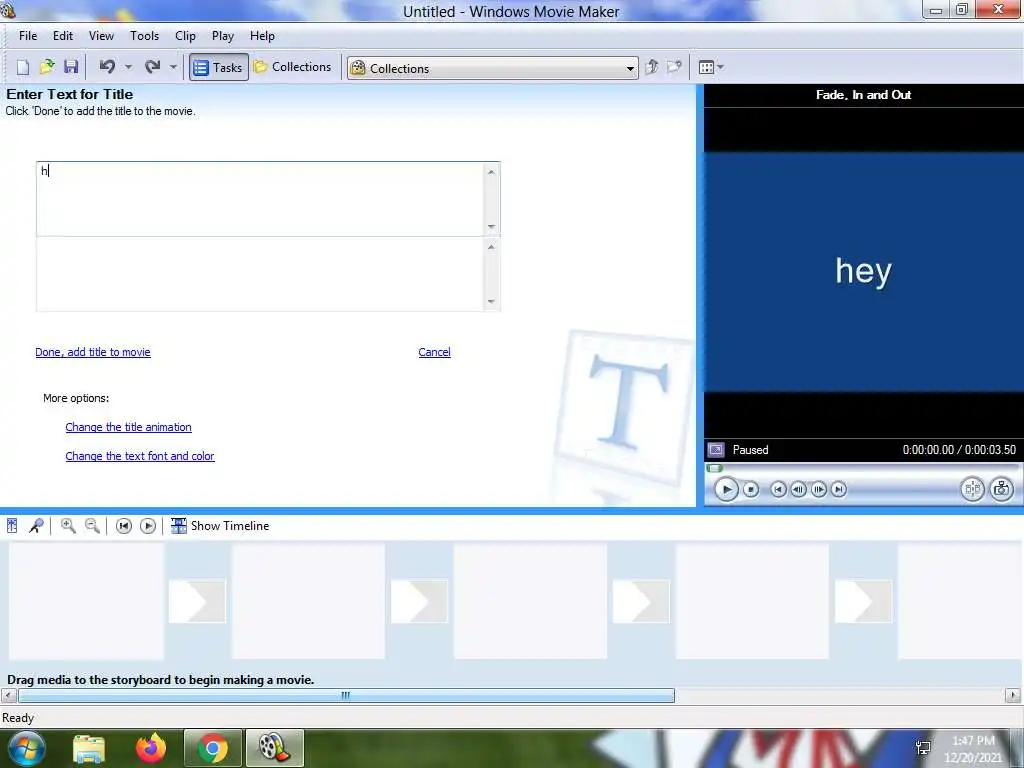Play the storyboard

tap(148, 526)
